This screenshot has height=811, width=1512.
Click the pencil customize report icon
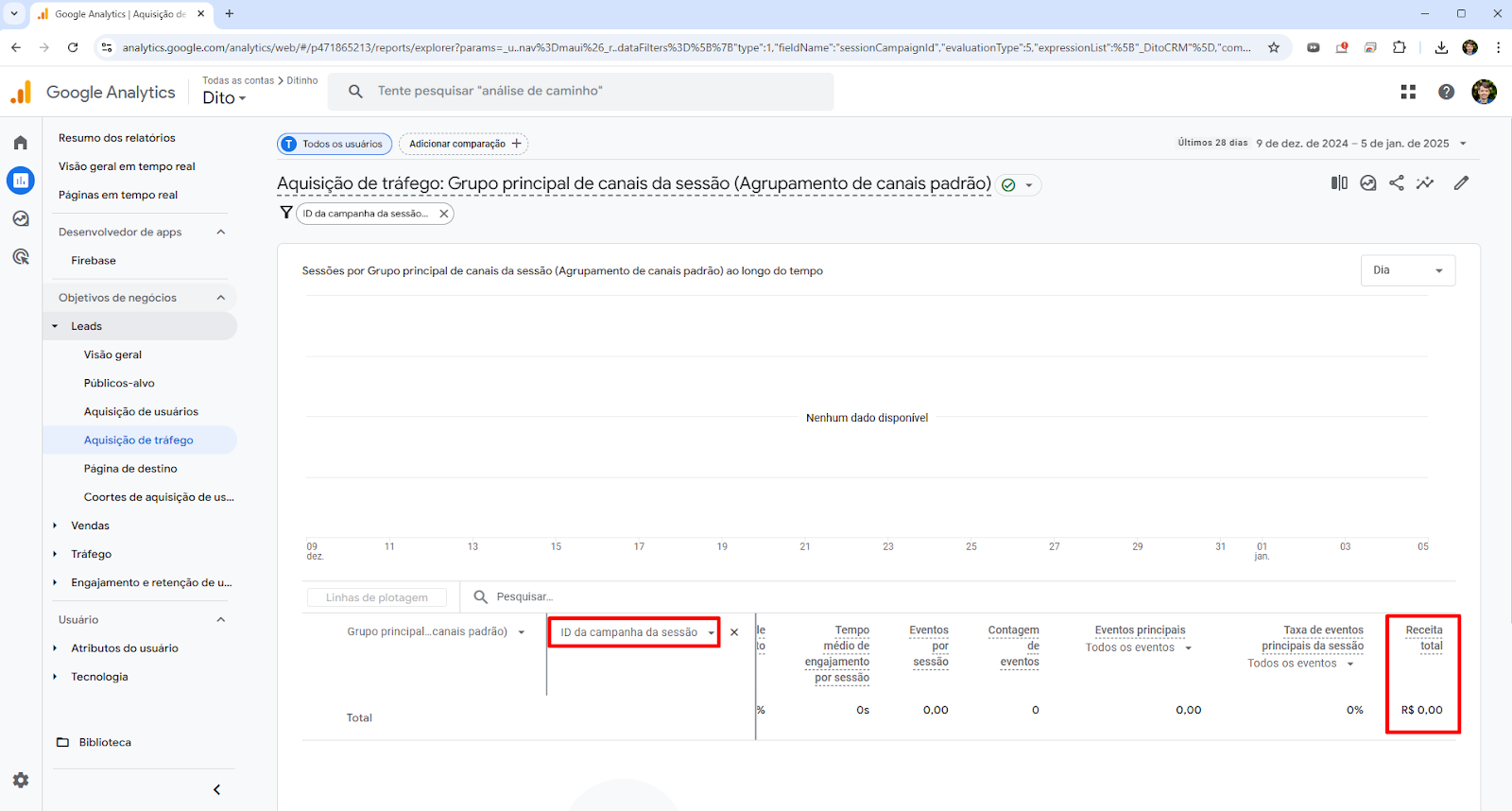coord(1462,183)
